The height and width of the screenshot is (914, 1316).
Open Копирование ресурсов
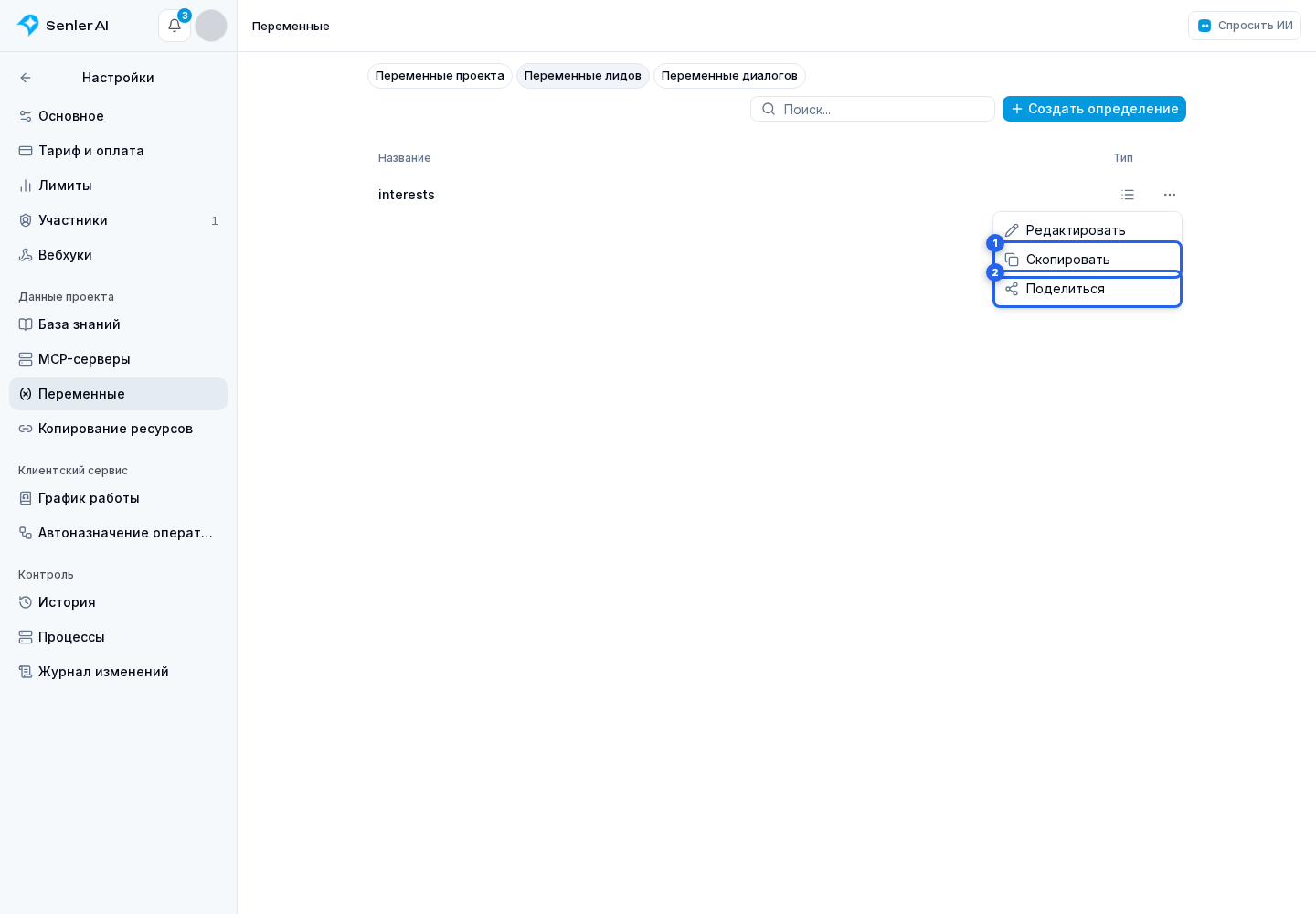(118, 429)
